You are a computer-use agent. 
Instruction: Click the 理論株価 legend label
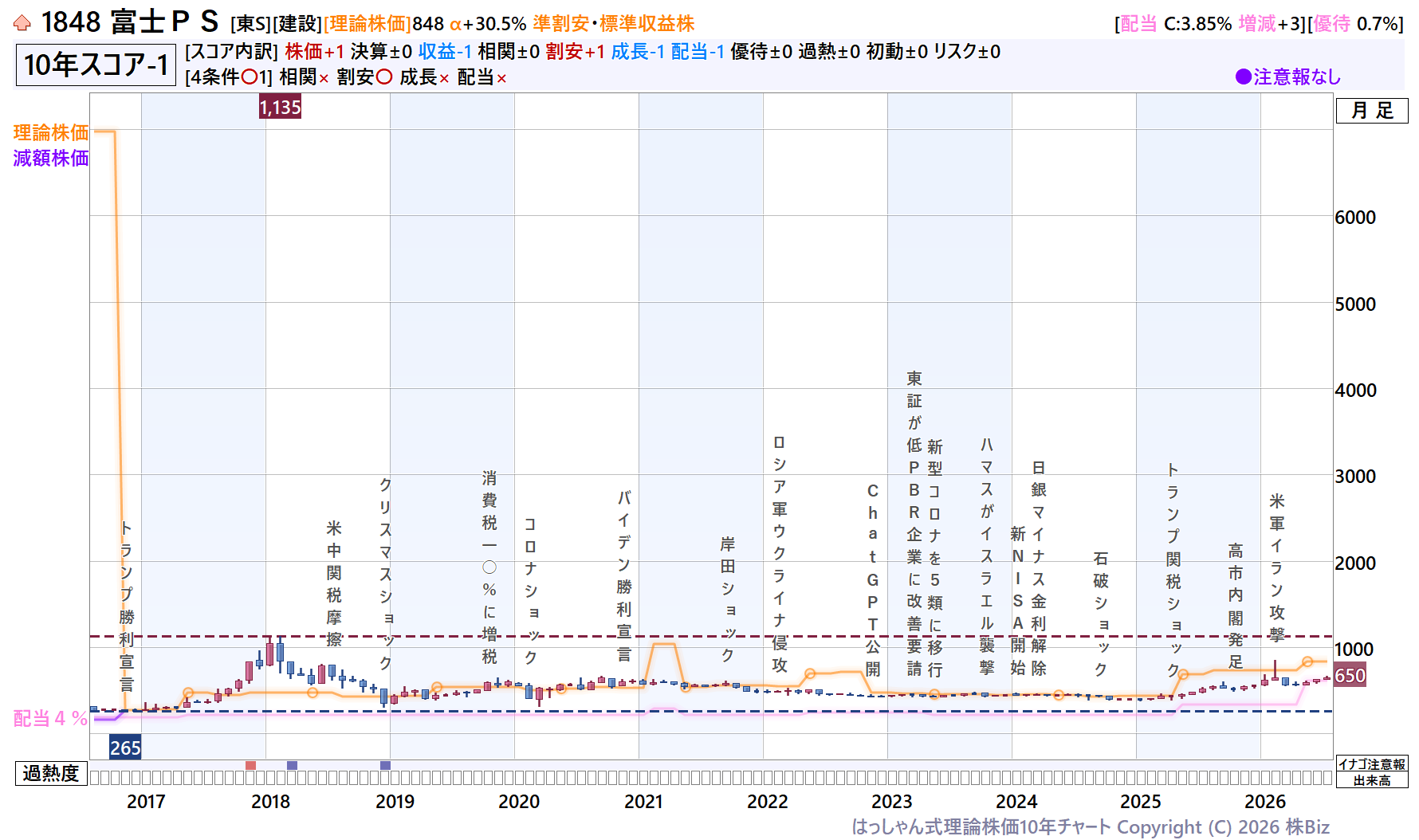click(x=51, y=132)
